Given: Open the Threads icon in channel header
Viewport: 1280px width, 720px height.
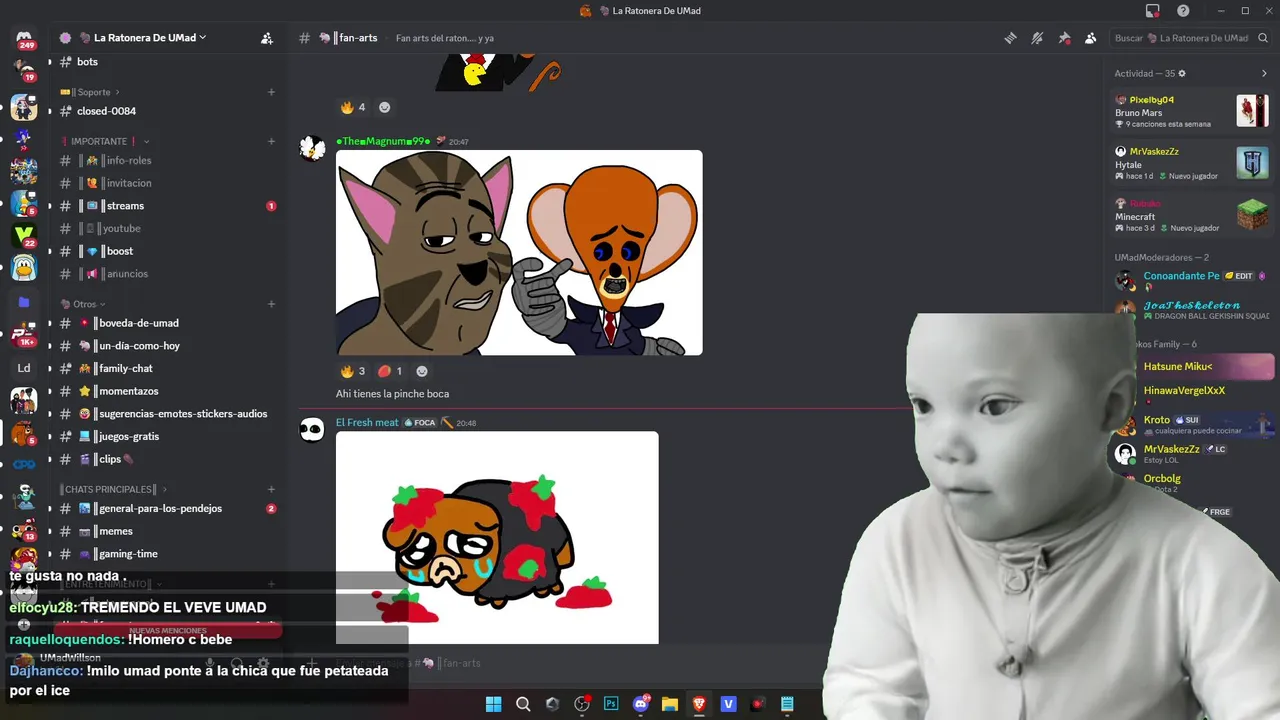Looking at the screenshot, I should (x=1011, y=38).
